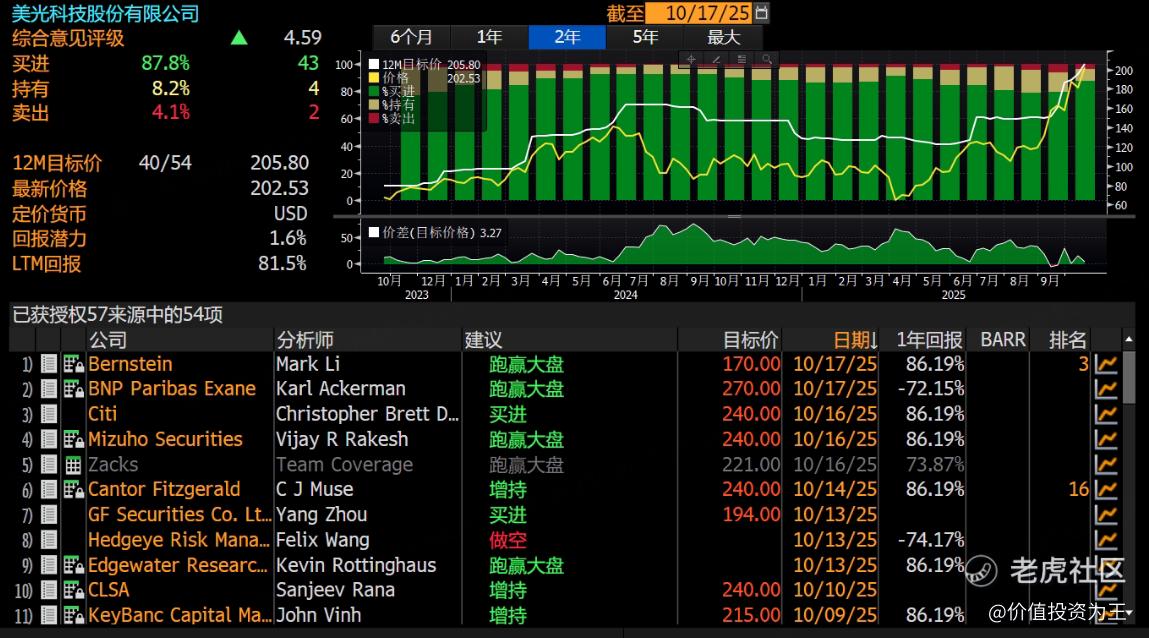The height and width of the screenshot is (638, 1149).
Task: Show Cantor Fitzgerald history chart icon
Action: coord(1106,489)
